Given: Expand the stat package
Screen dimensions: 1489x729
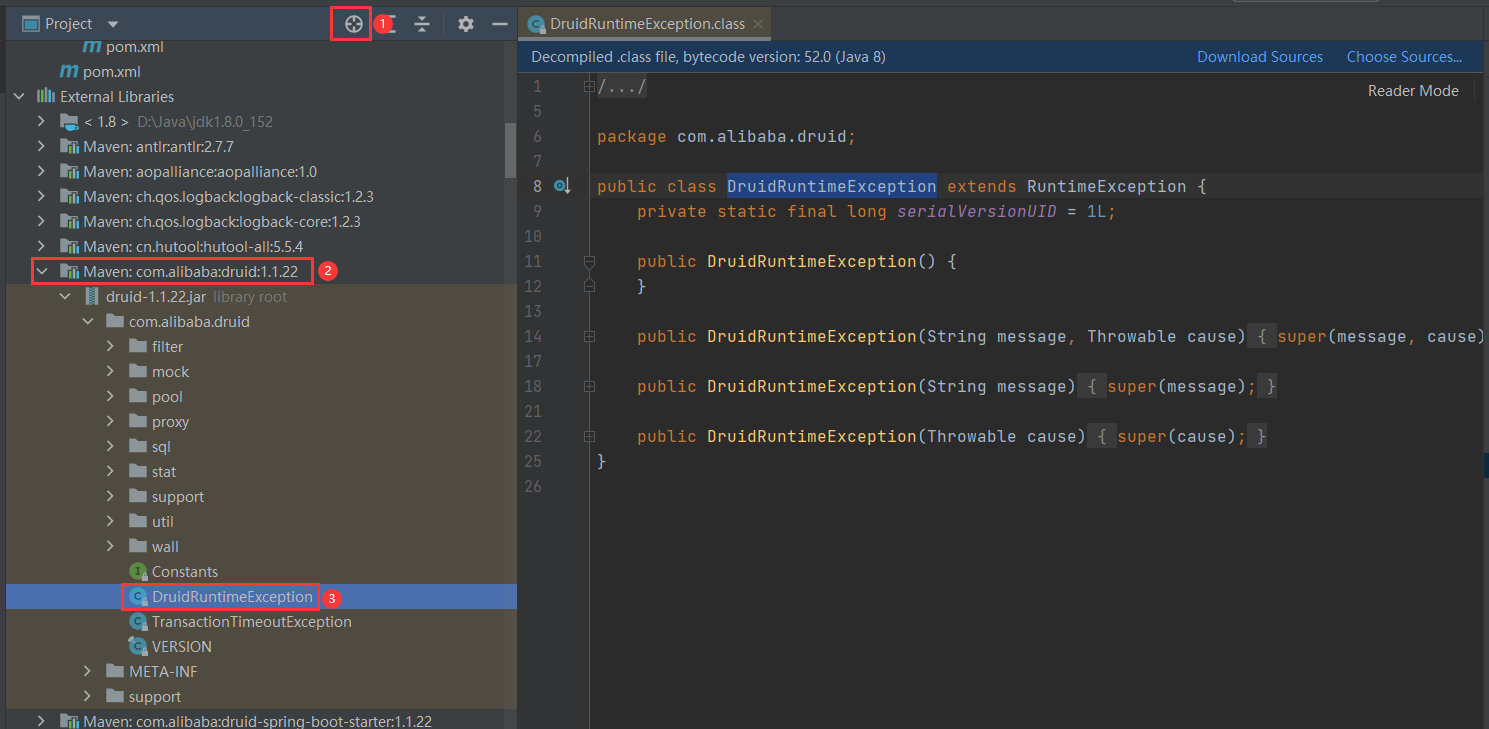Looking at the screenshot, I should click(x=110, y=472).
